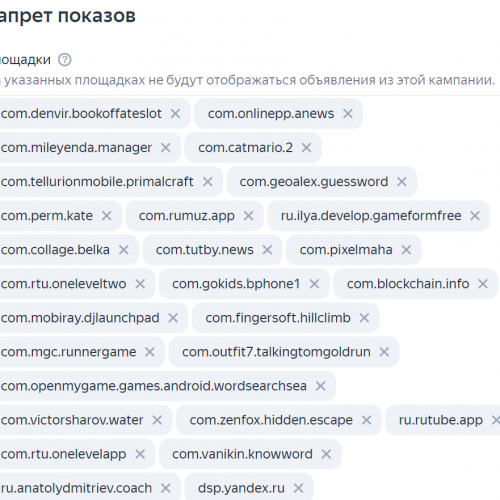The width and height of the screenshot is (500, 500).
Task: Remove com.rtu.onelevelapp tag
Action: (x=140, y=454)
